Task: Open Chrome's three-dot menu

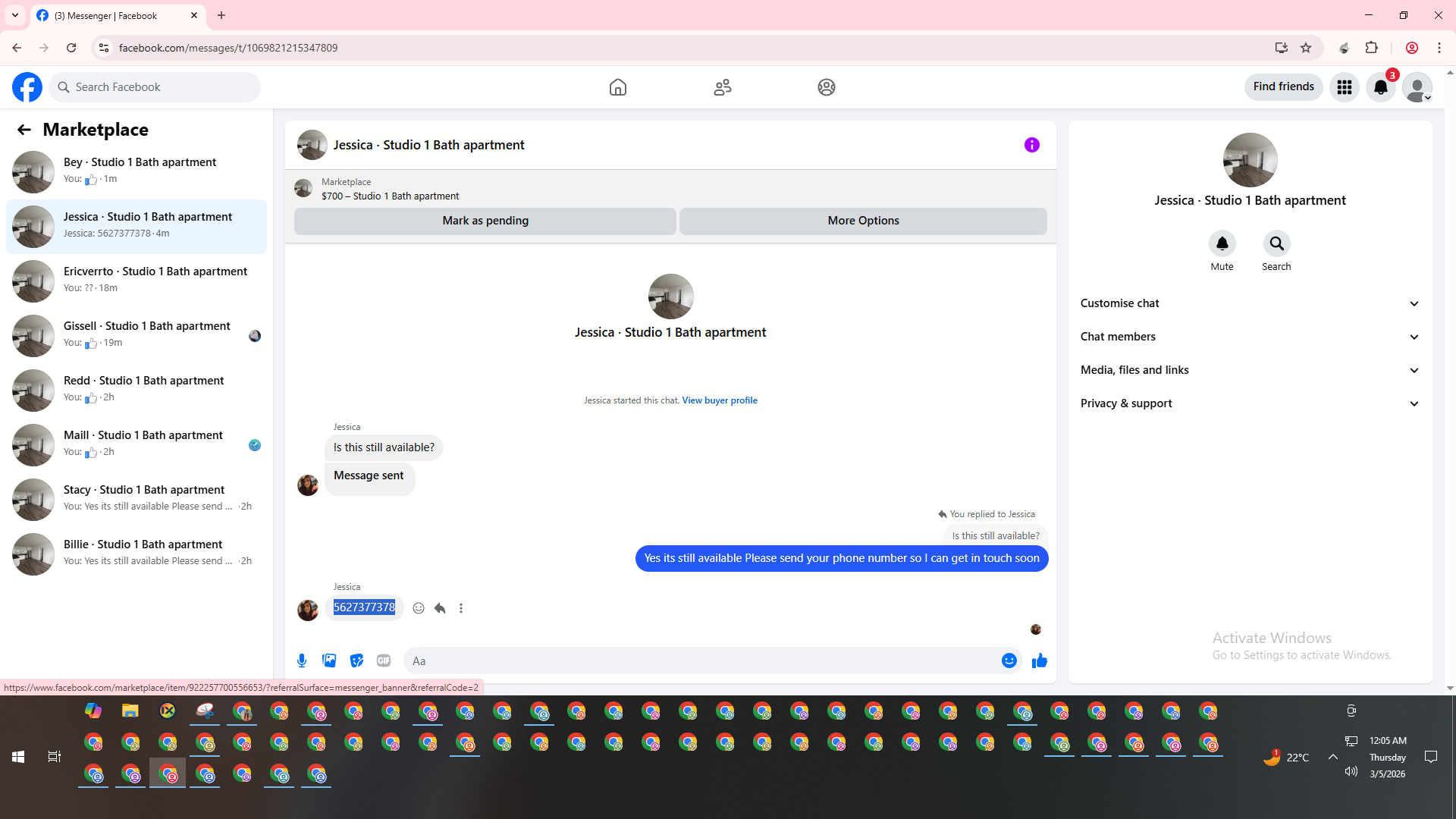Action: tap(1439, 48)
